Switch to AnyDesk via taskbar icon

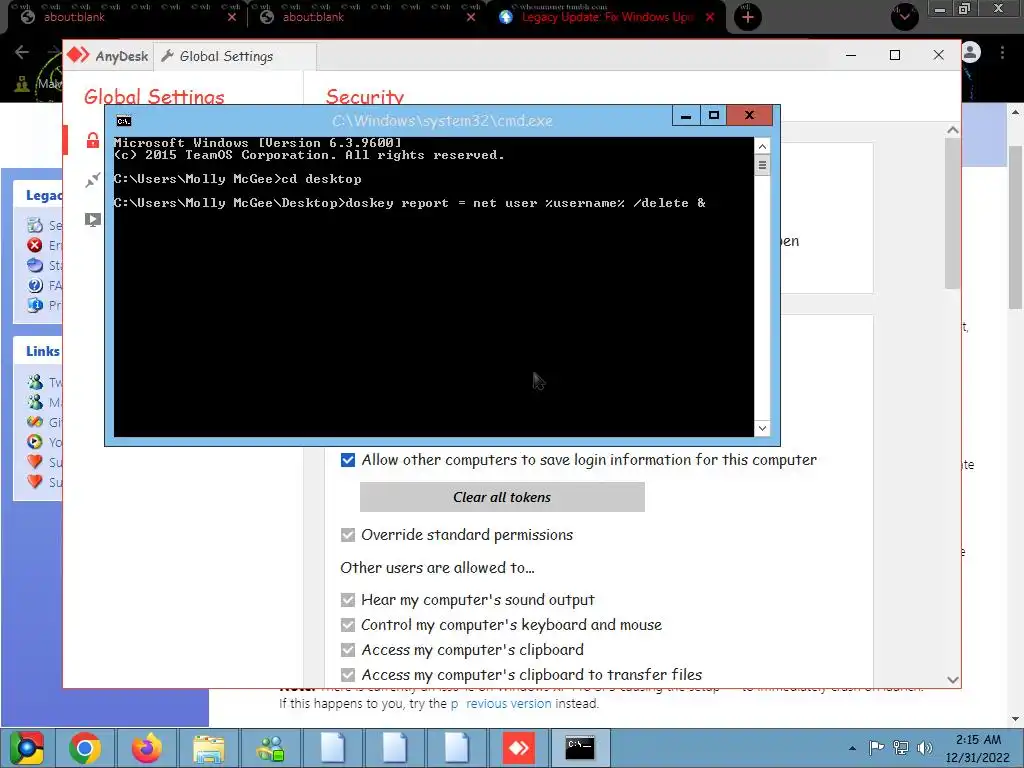[519, 748]
